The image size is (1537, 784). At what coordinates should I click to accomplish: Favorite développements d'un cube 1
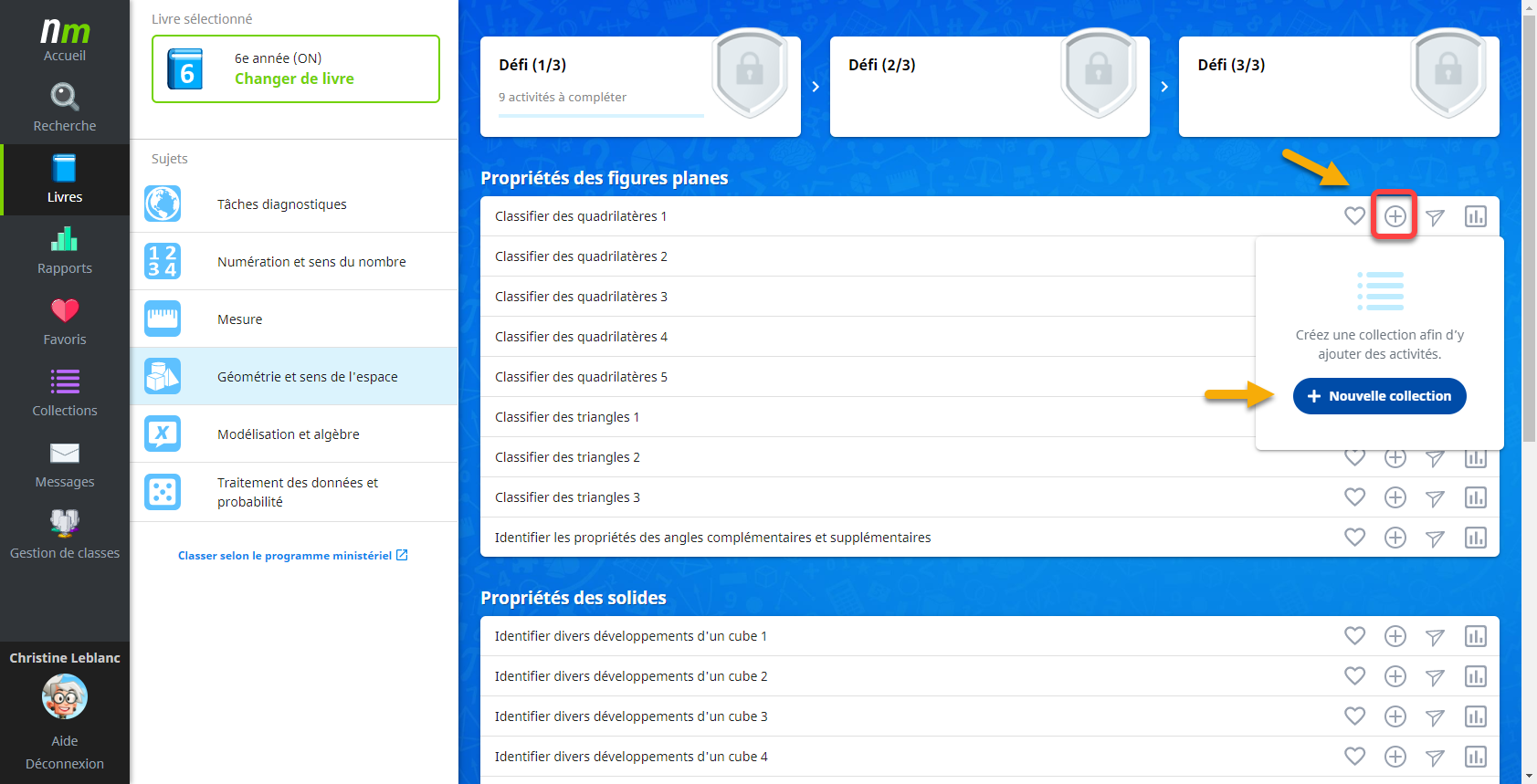(x=1354, y=636)
